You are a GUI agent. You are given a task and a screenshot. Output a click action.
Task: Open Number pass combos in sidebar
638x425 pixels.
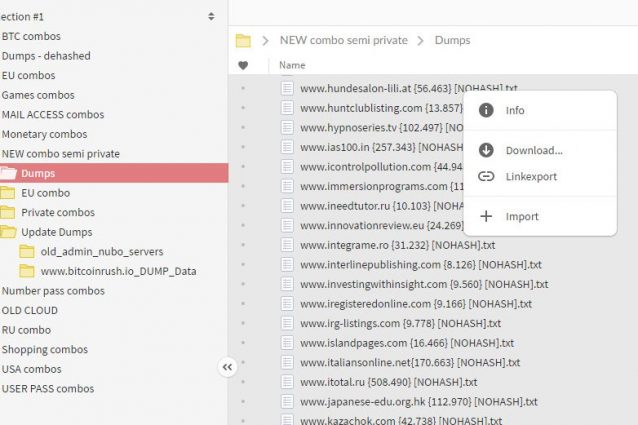(53, 291)
